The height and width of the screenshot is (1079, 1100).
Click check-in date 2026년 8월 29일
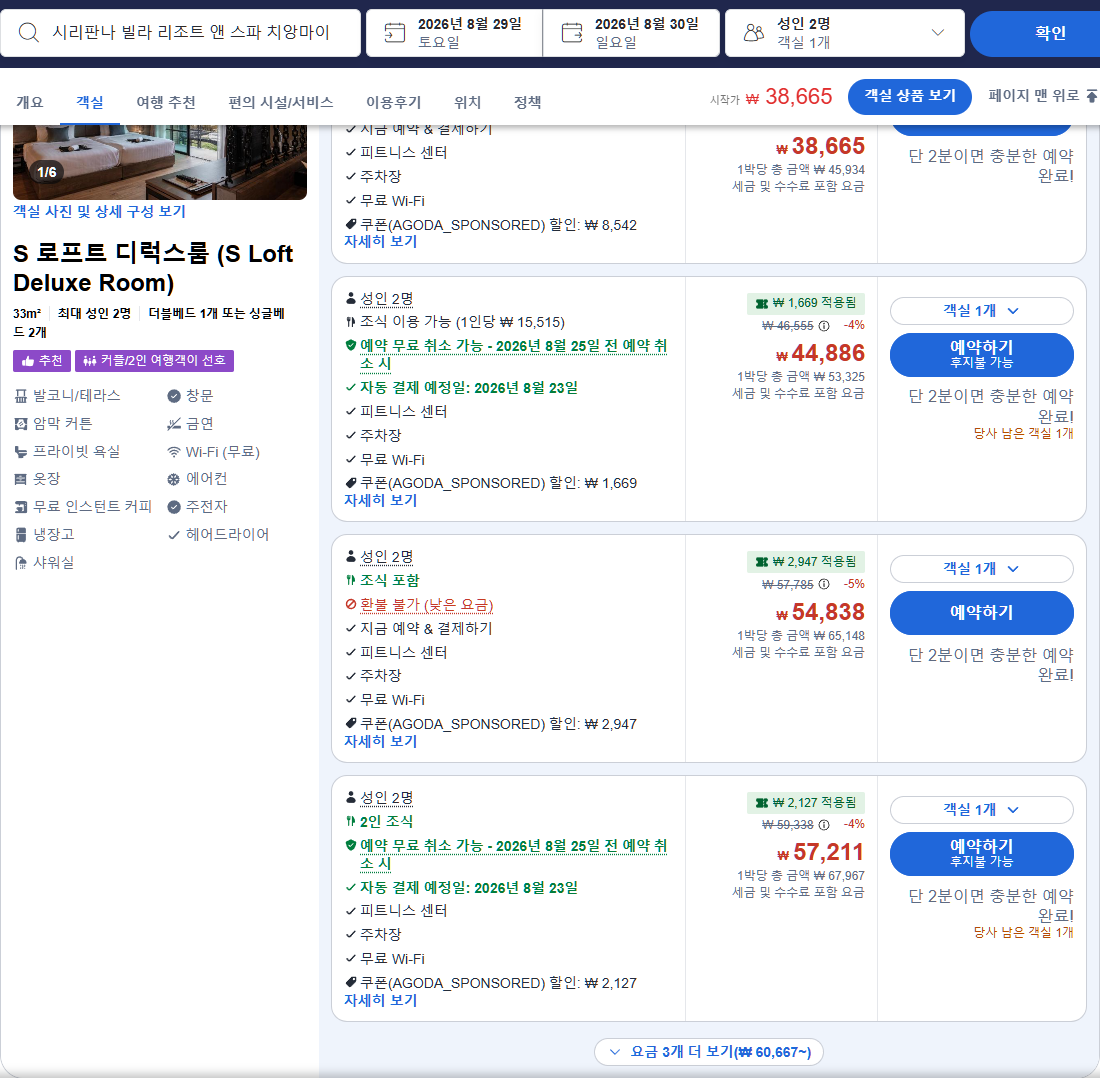454,32
